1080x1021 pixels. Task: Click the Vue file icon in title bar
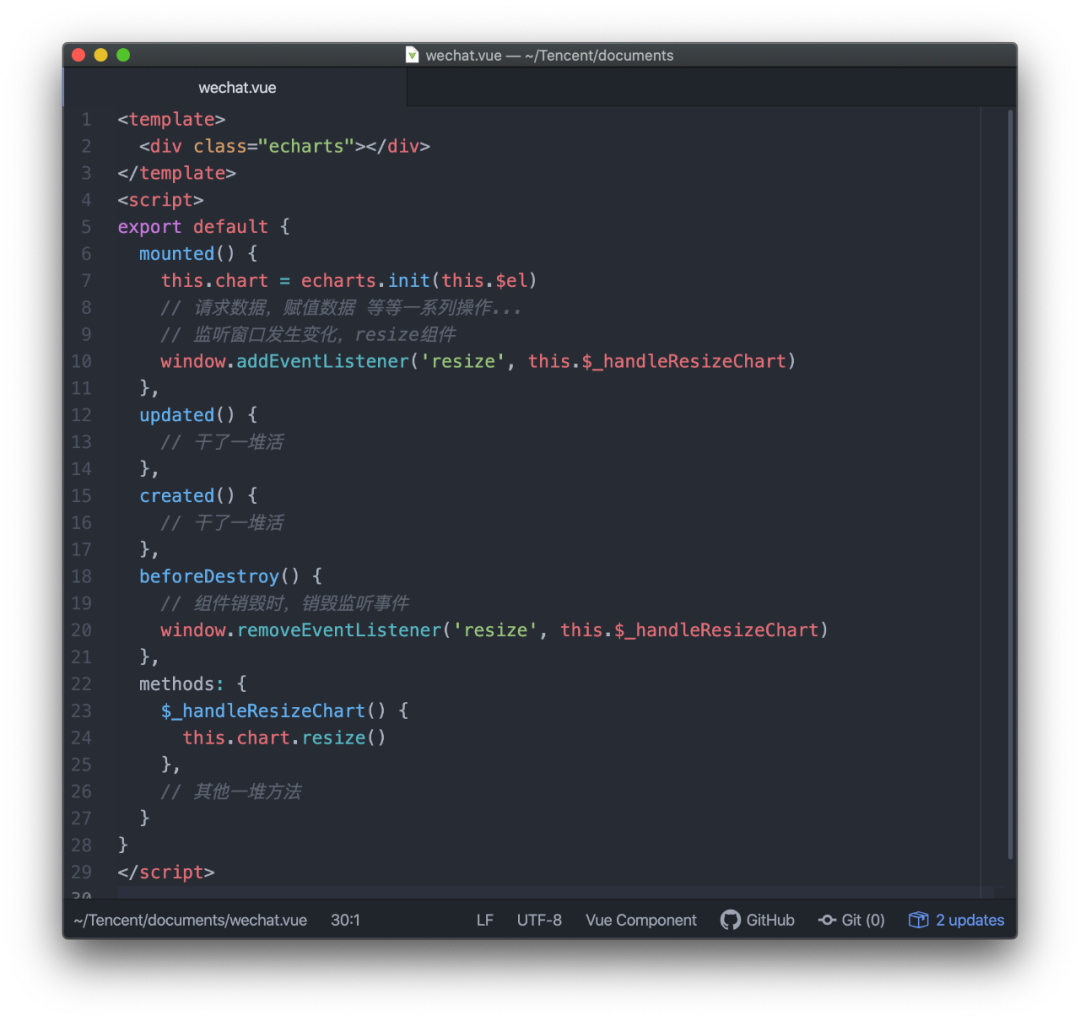(411, 55)
